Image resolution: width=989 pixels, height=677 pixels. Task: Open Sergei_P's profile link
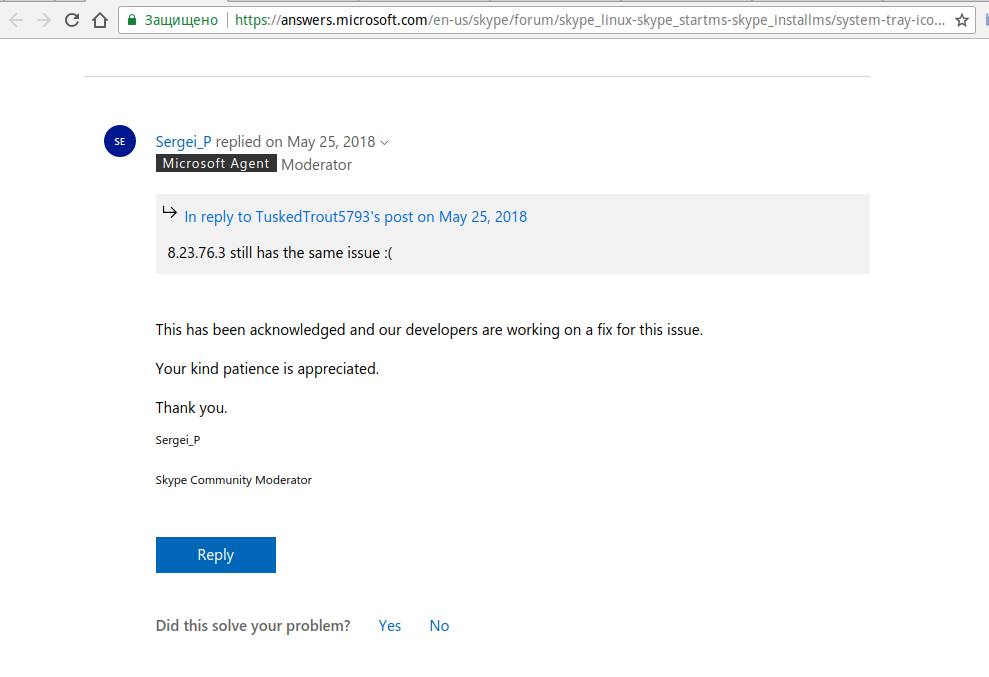(x=183, y=141)
